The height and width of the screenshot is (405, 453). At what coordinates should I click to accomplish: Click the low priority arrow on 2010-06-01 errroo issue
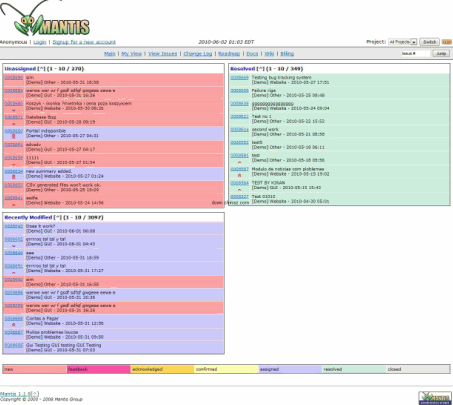[14, 246]
